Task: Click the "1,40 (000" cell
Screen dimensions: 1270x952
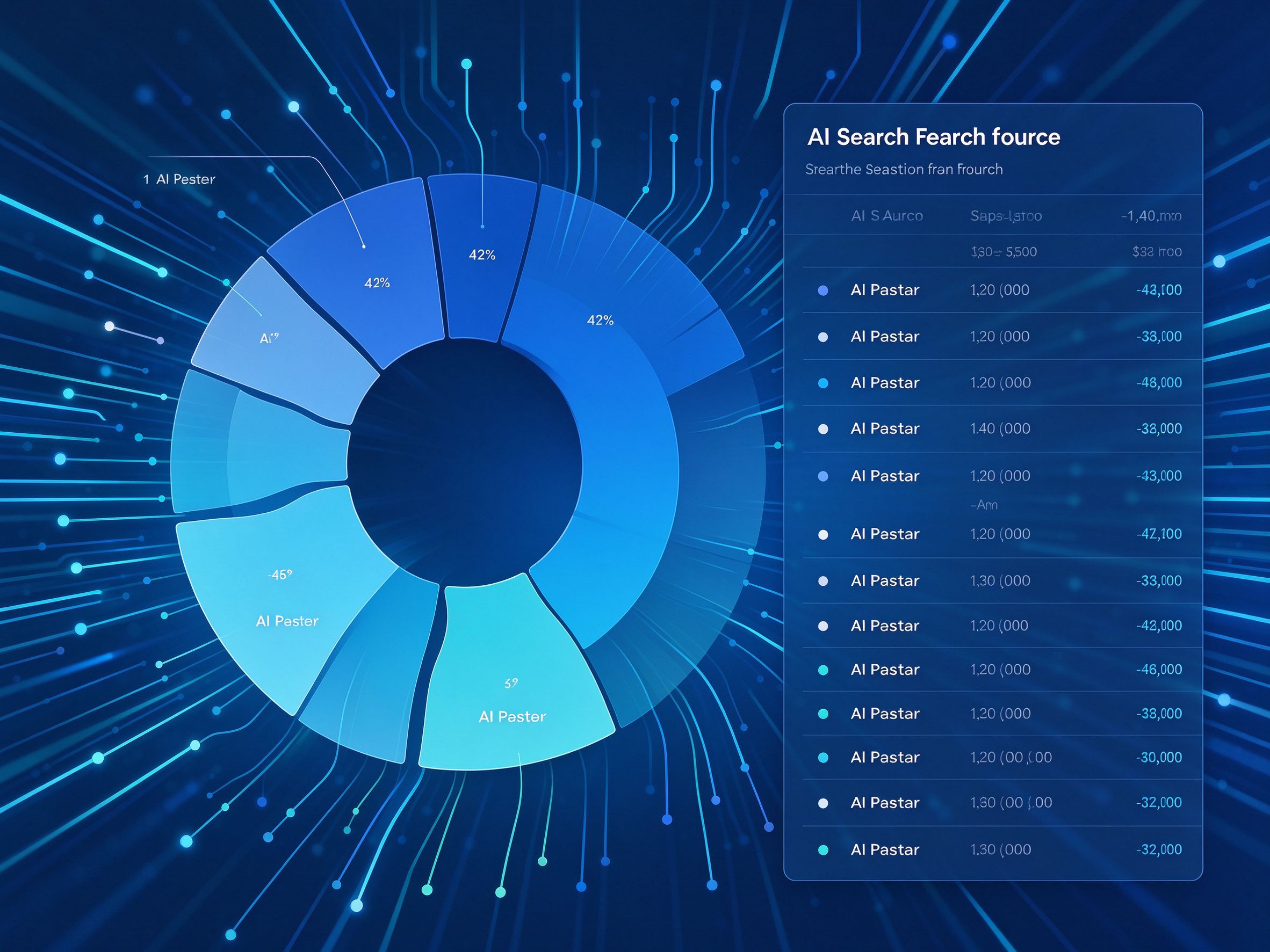Action: pyautogui.click(x=1000, y=428)
